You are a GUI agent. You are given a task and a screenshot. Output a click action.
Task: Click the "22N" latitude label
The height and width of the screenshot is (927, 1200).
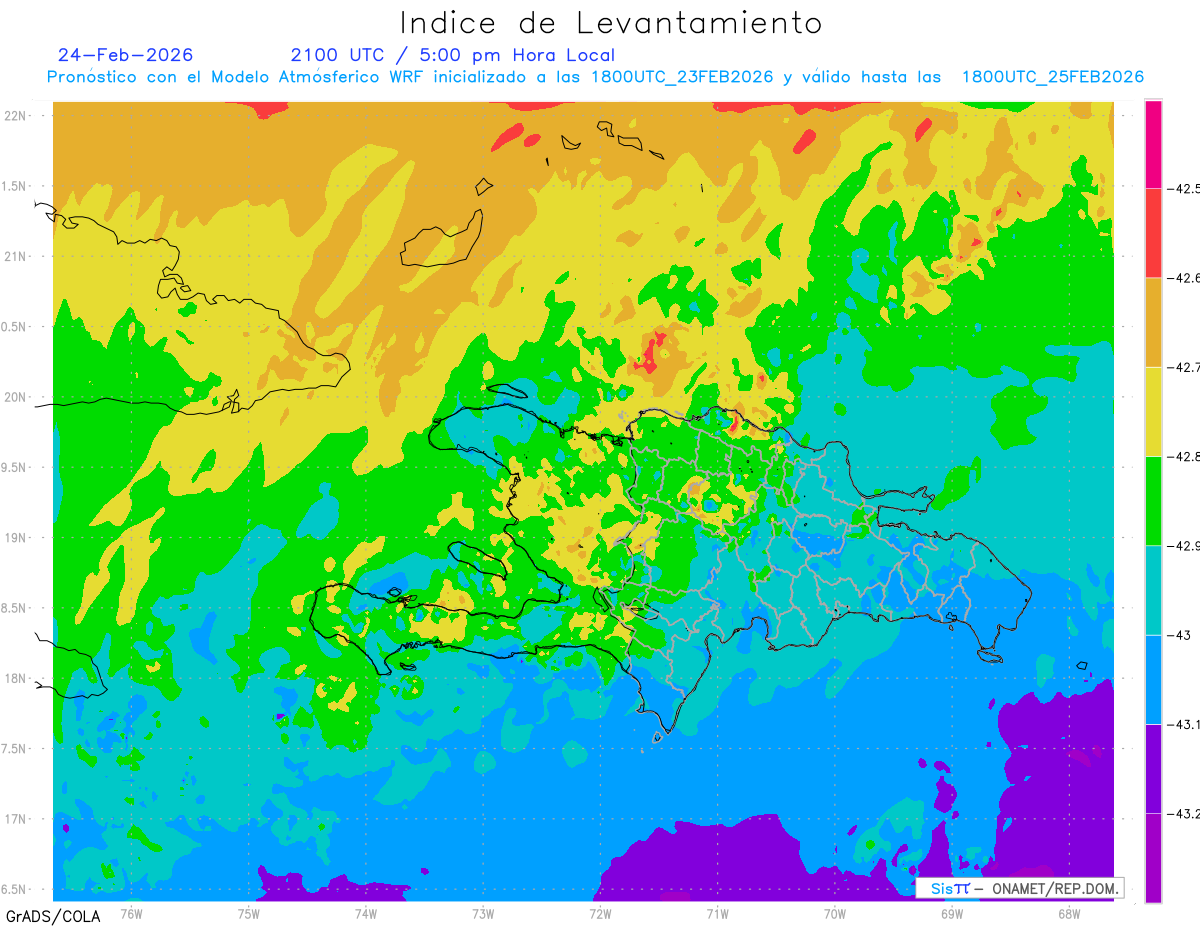17,116
